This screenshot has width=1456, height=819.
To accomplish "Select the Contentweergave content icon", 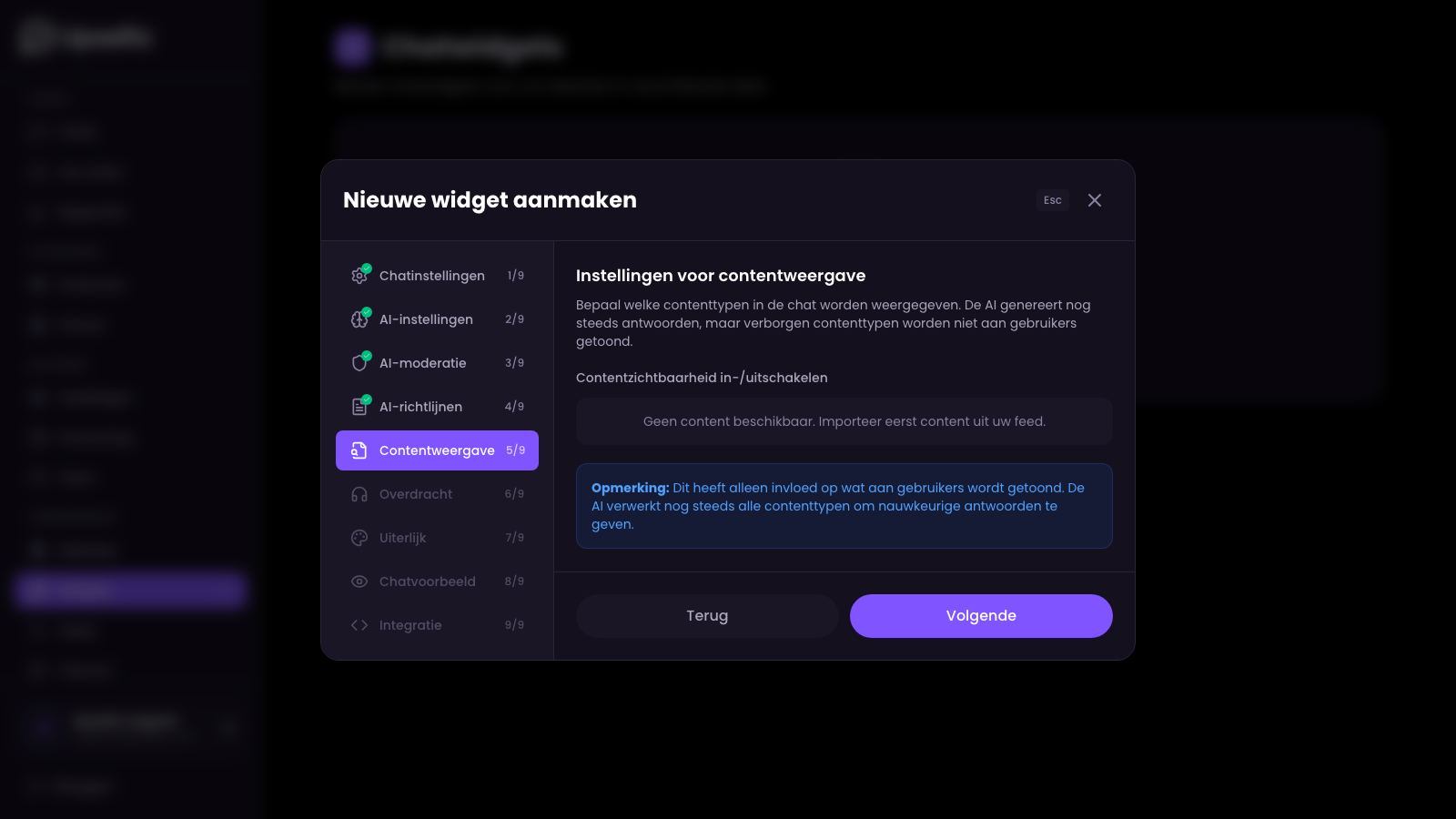I will [359, 450].
